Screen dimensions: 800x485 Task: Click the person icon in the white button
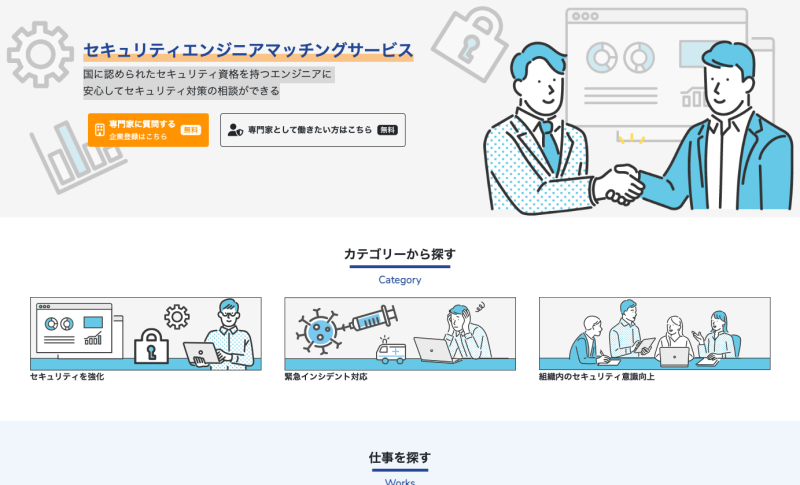[235, 130]
